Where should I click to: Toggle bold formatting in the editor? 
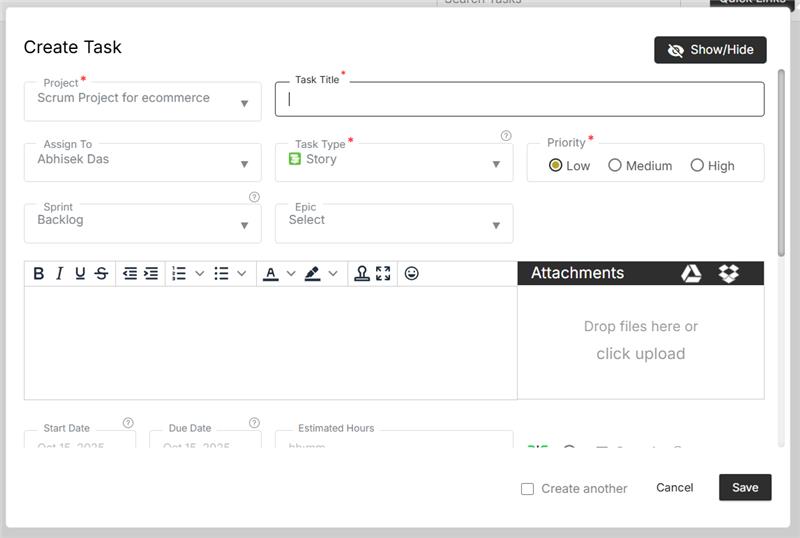point(39,273)
